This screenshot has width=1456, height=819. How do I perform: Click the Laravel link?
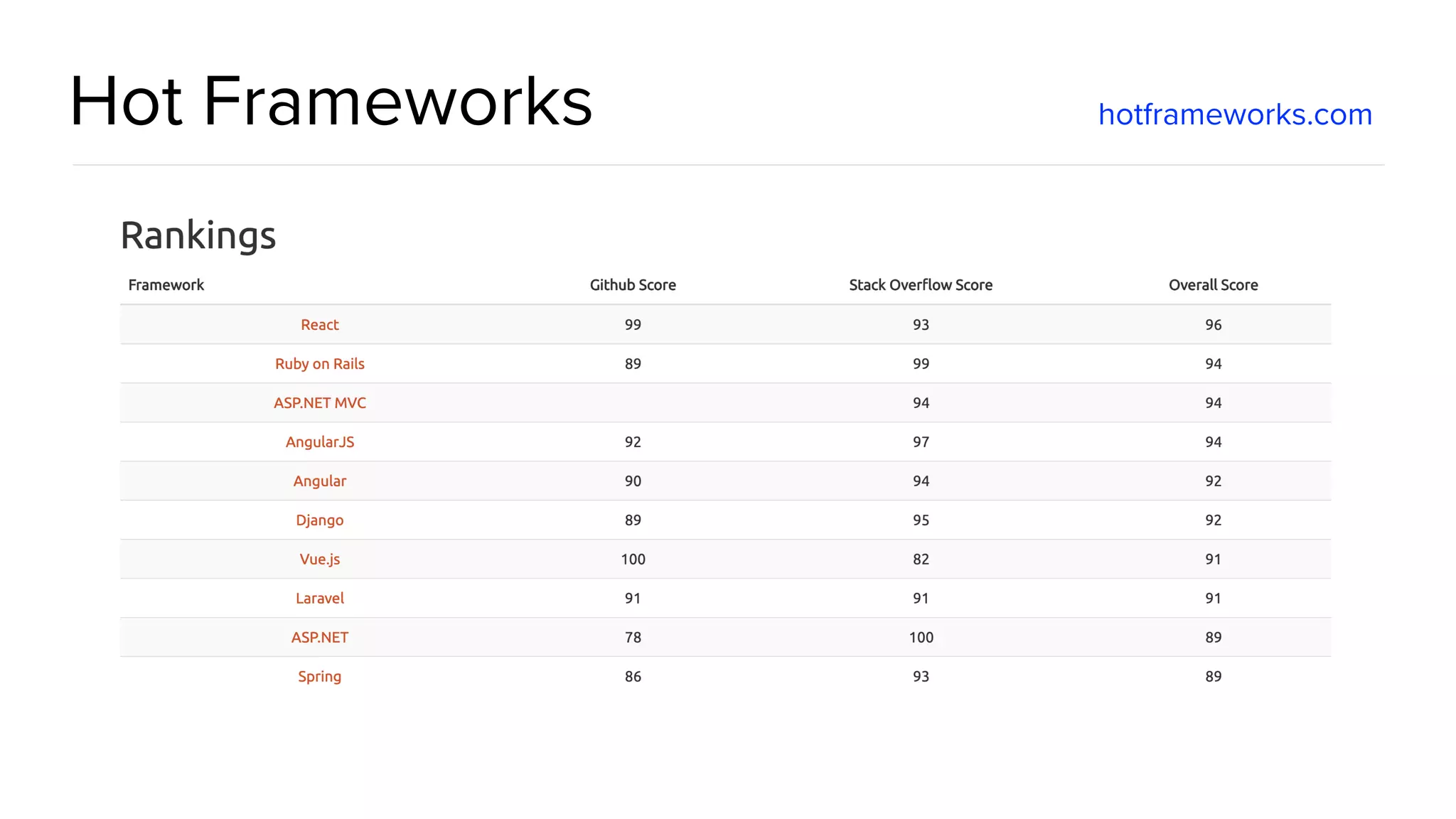319,599
